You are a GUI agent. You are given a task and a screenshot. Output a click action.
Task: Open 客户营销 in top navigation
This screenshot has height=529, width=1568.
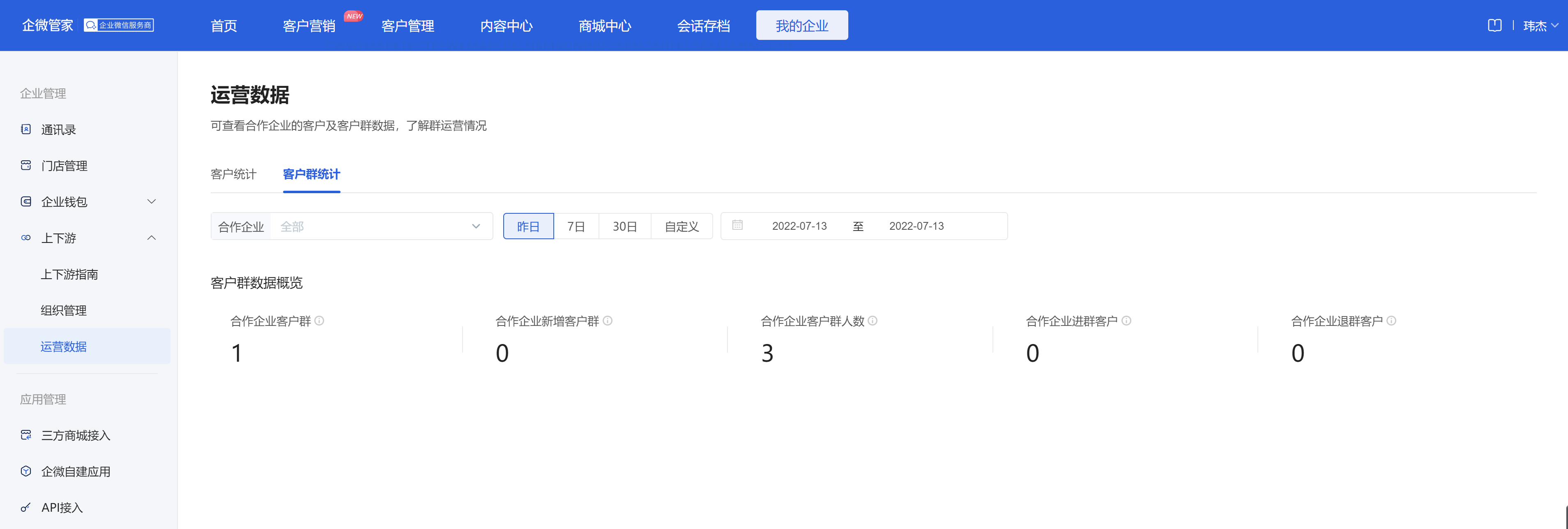tap(309, 25)
